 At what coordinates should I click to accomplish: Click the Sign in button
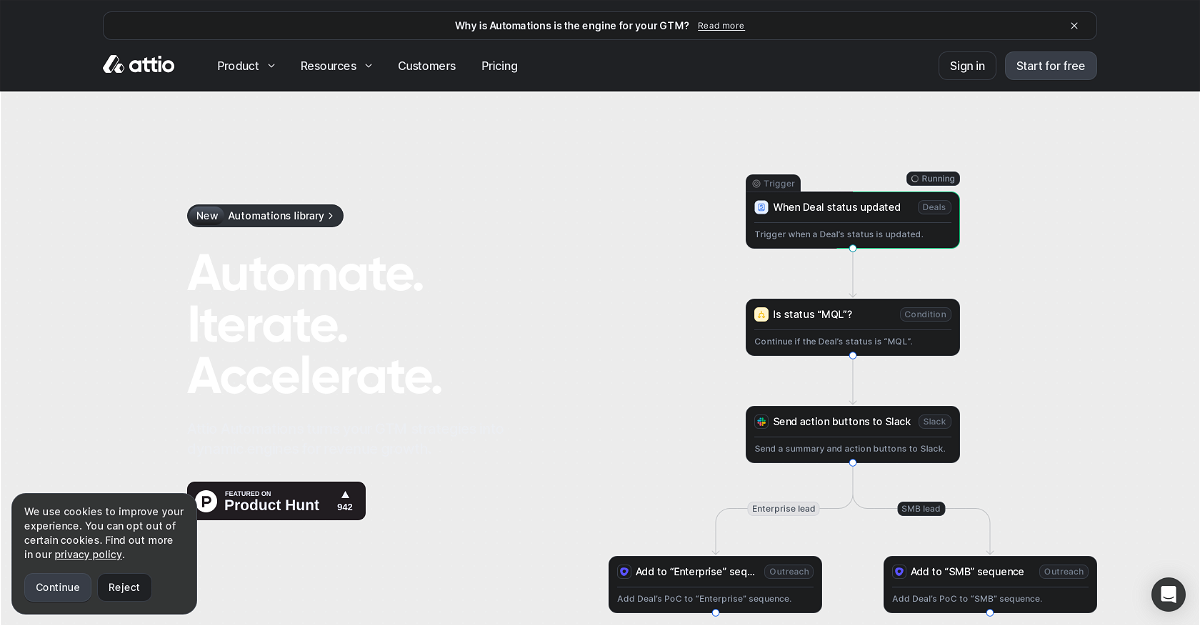coord(967,66)
